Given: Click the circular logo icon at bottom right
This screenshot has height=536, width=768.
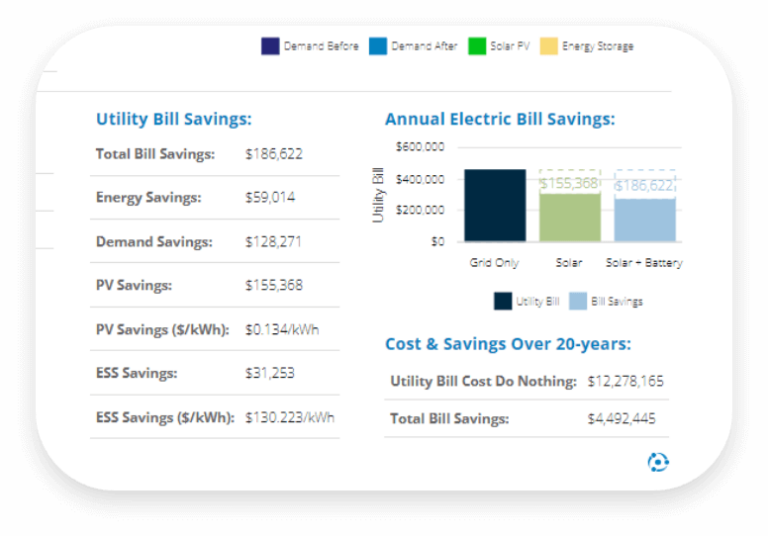Looking at the screenshot, I should click(x=657, y=461).
